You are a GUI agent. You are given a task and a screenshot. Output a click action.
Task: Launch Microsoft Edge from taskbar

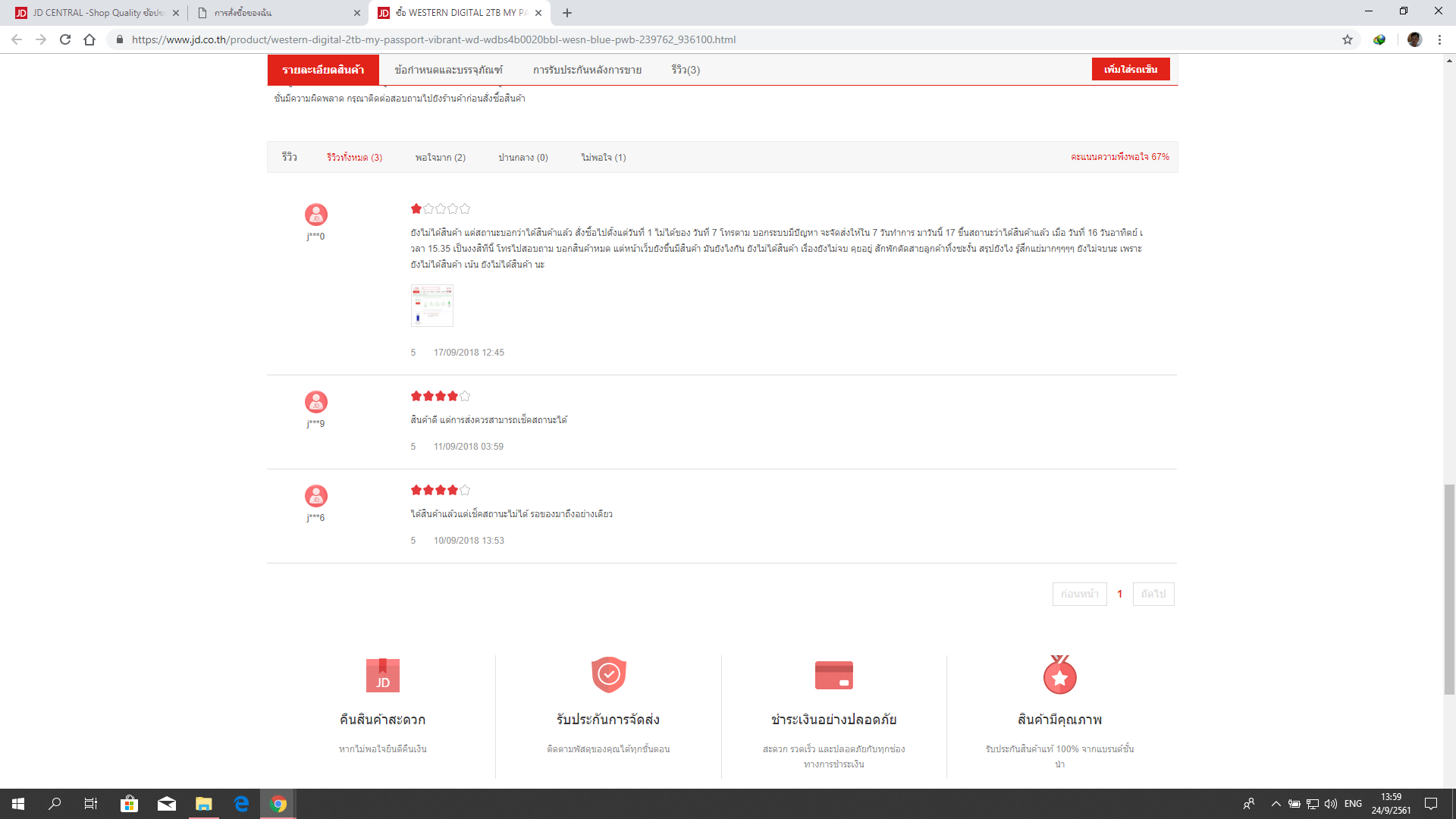click(241, 804)
